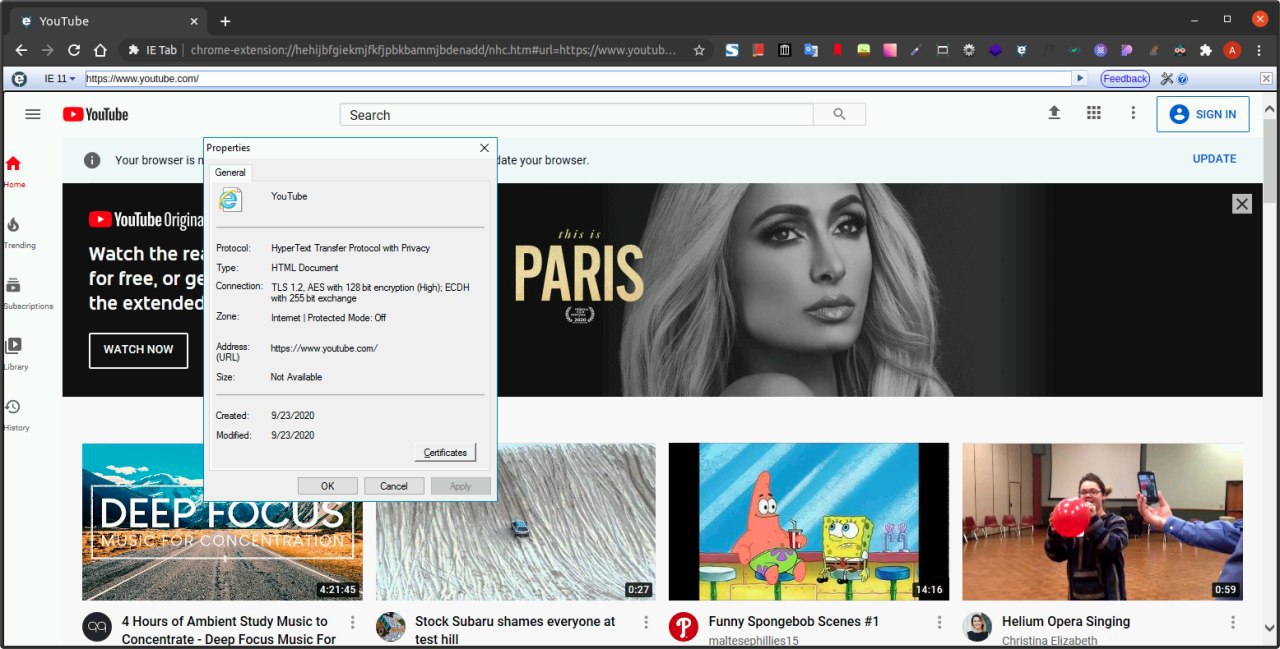
Task: Open the trash can extension icon
Action: pos(785,50)
